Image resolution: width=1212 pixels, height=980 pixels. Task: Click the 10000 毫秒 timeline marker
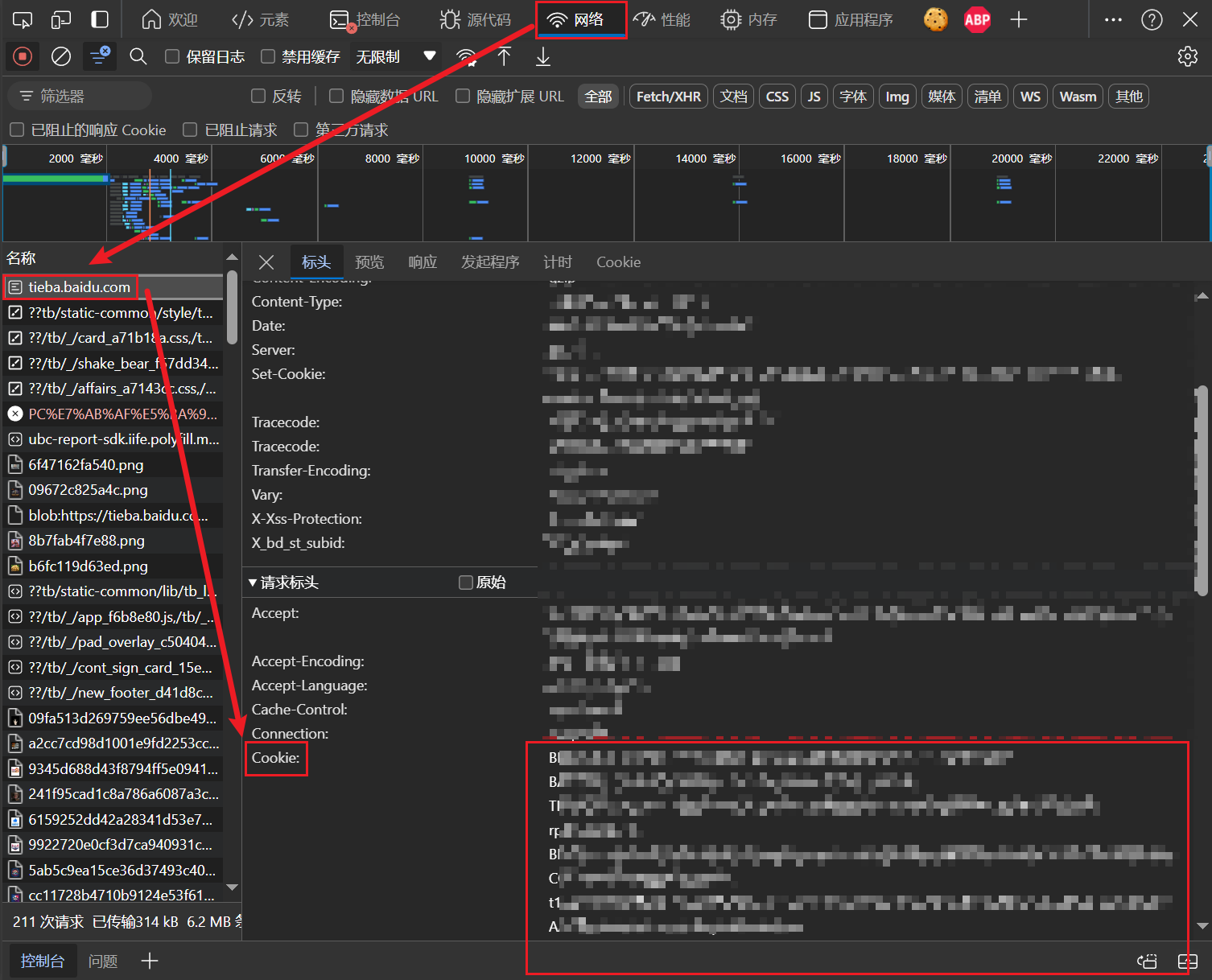(x=494, y=159)
